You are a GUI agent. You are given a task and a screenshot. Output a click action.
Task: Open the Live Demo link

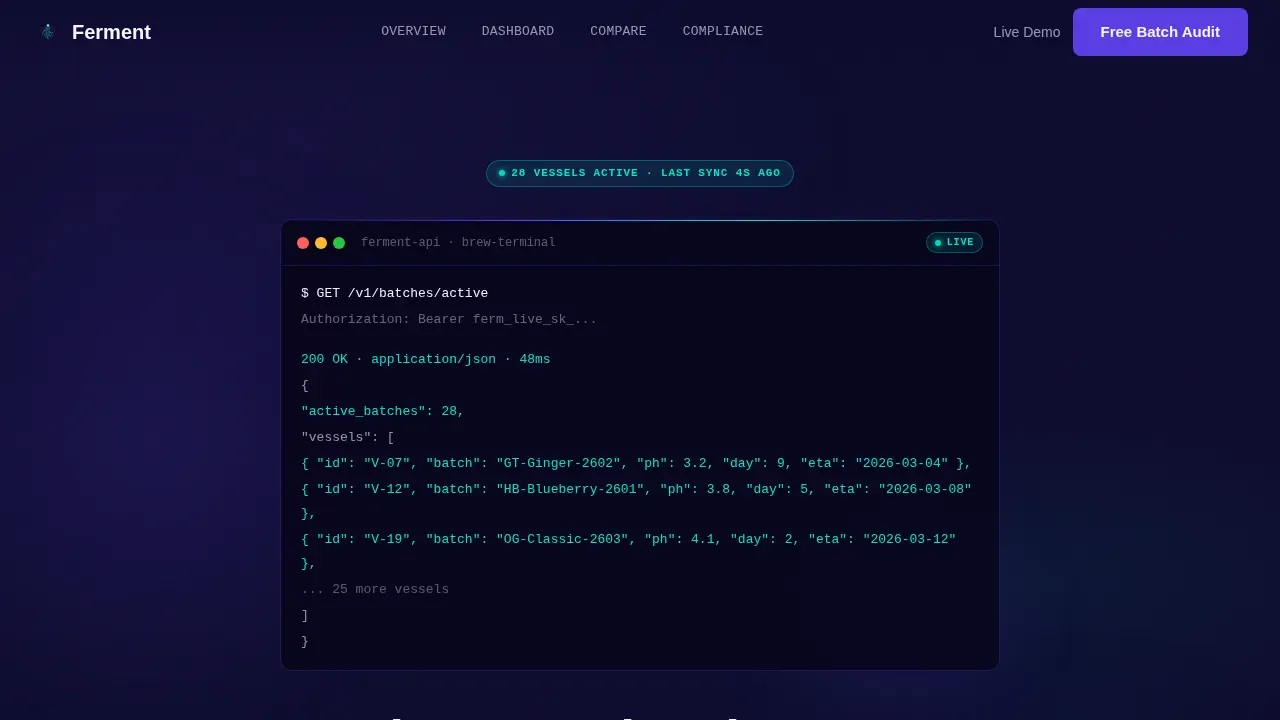tap(1027, 32)
